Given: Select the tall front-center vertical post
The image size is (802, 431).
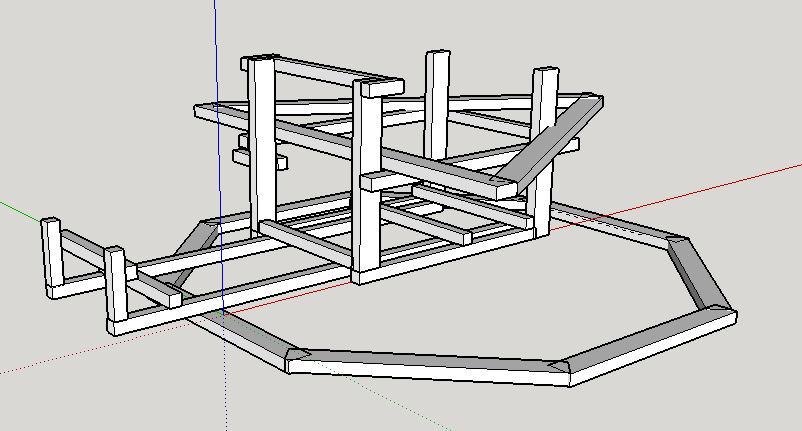Looking at the screenshot, I should point(366,179).
